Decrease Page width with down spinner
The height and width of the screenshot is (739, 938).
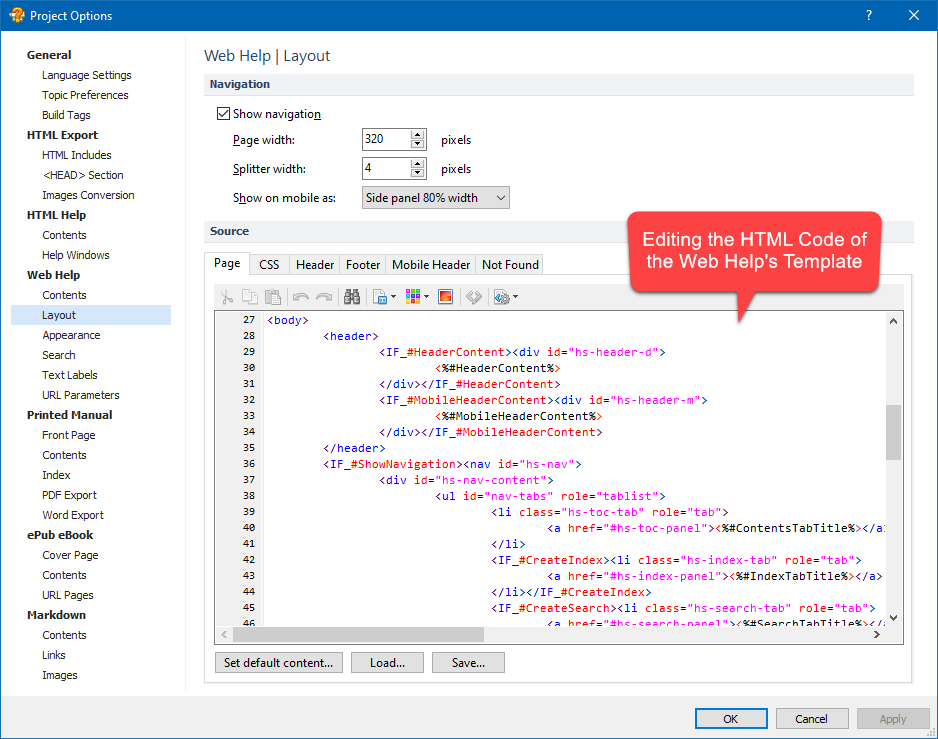[418, 144]
